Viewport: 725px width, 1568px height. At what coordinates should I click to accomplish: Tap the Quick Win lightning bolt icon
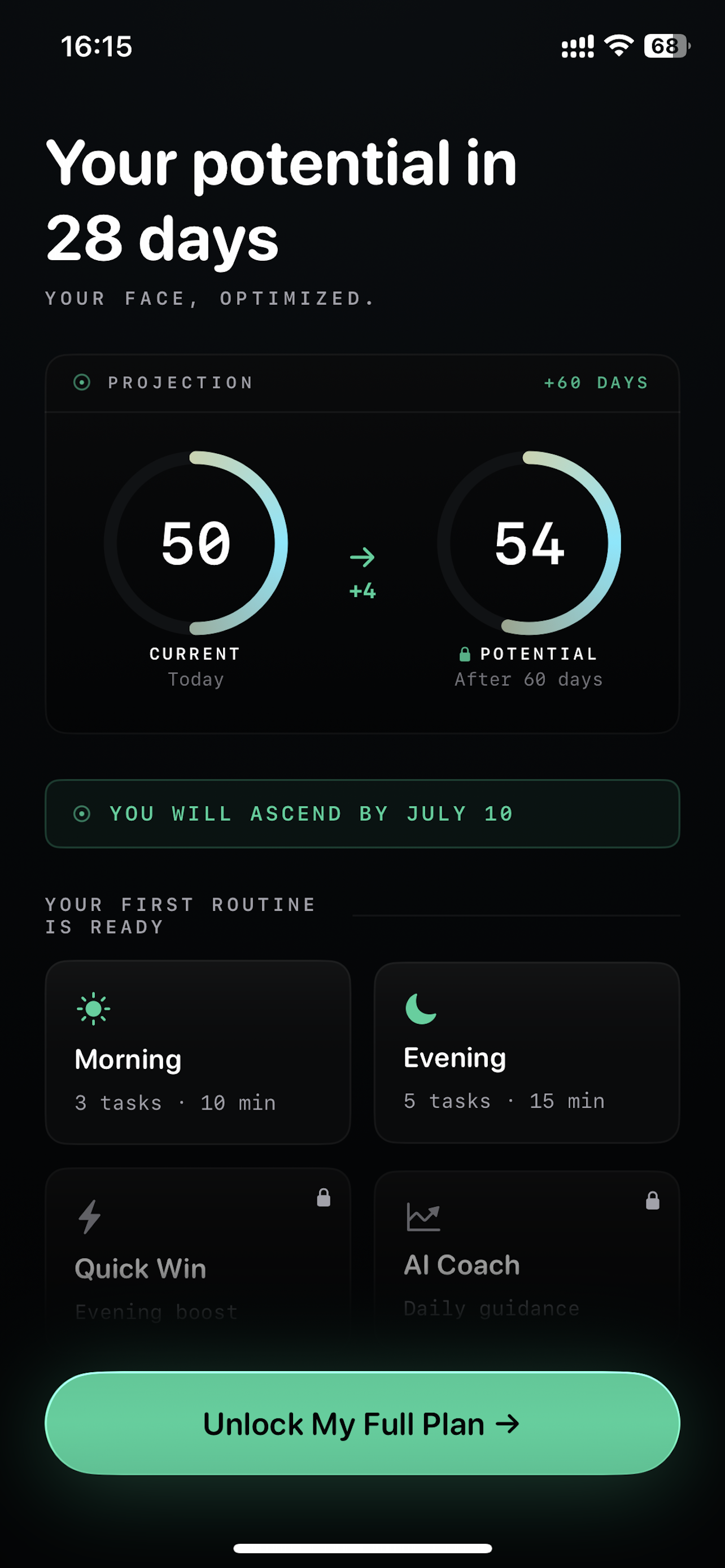(x=89, y=1217)
